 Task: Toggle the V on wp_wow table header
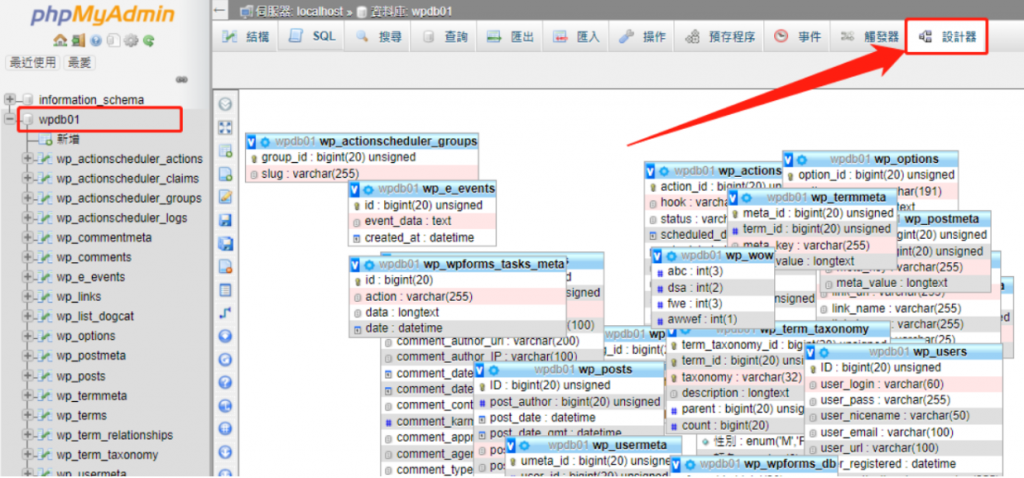click(658, 255)
